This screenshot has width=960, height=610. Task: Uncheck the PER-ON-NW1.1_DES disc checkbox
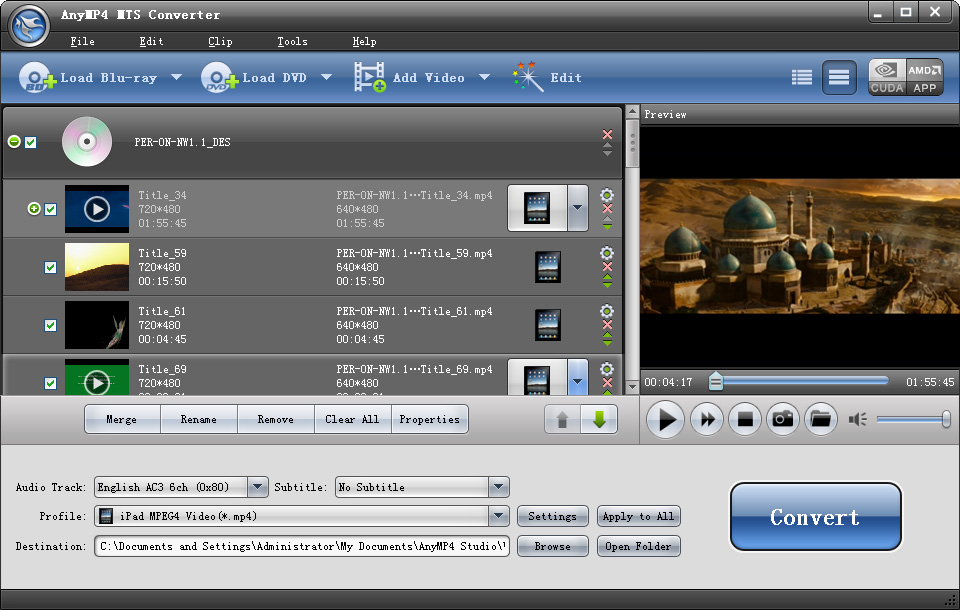[31, 142]
